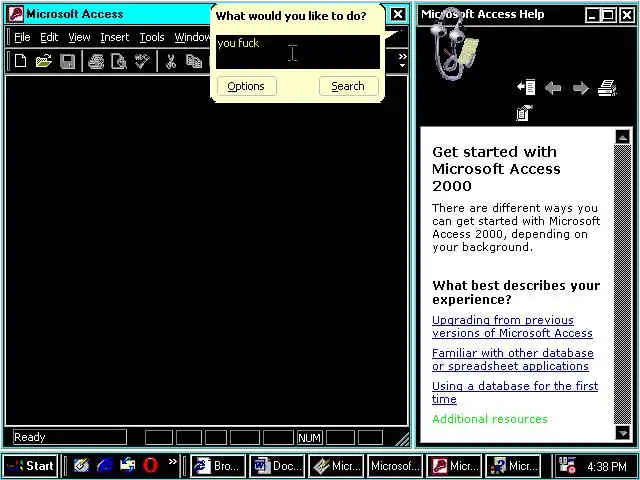Open 'Upgrading from previous versions' link
Viewport: 640px width, 480px height.
point(512,327)
